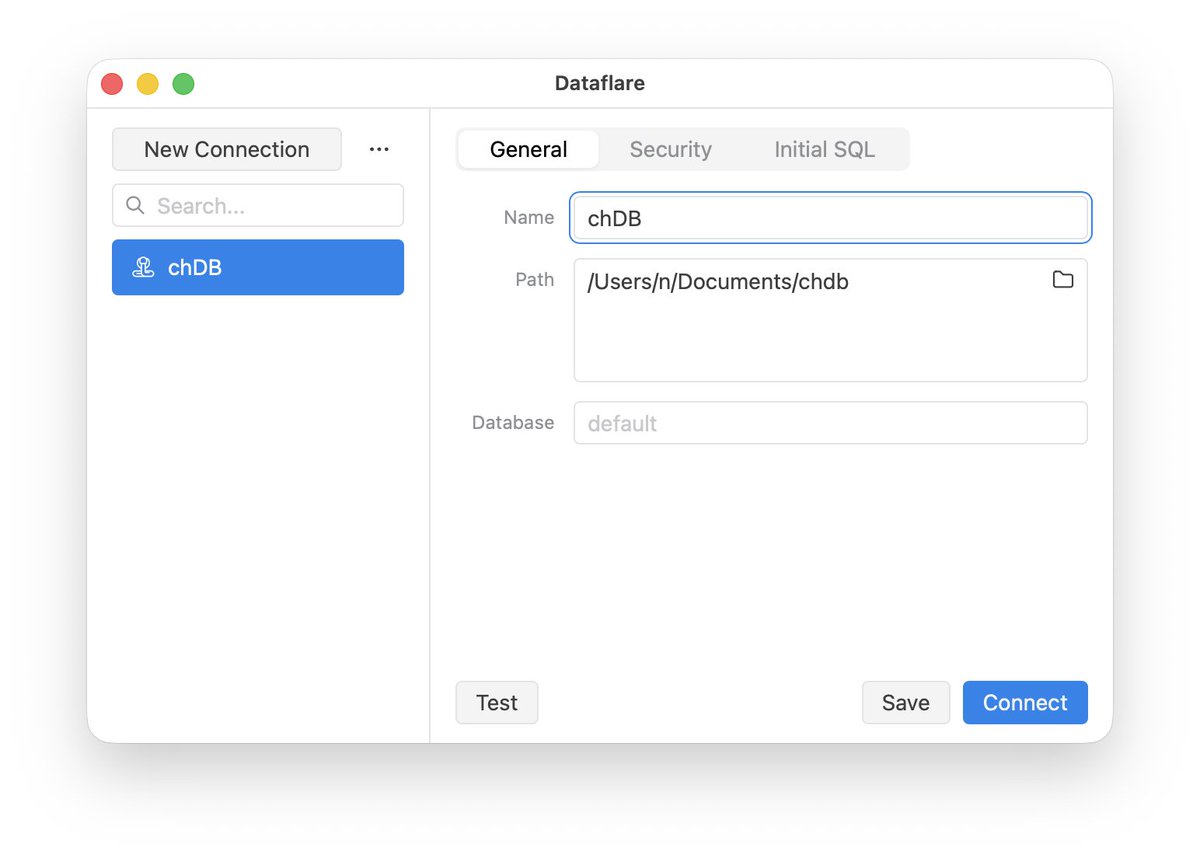Image resolution: width=1200 pixels, height=858 pixels.
Task: Click the New Connection button
Action: pyautogui.click(x=227, y=149)
